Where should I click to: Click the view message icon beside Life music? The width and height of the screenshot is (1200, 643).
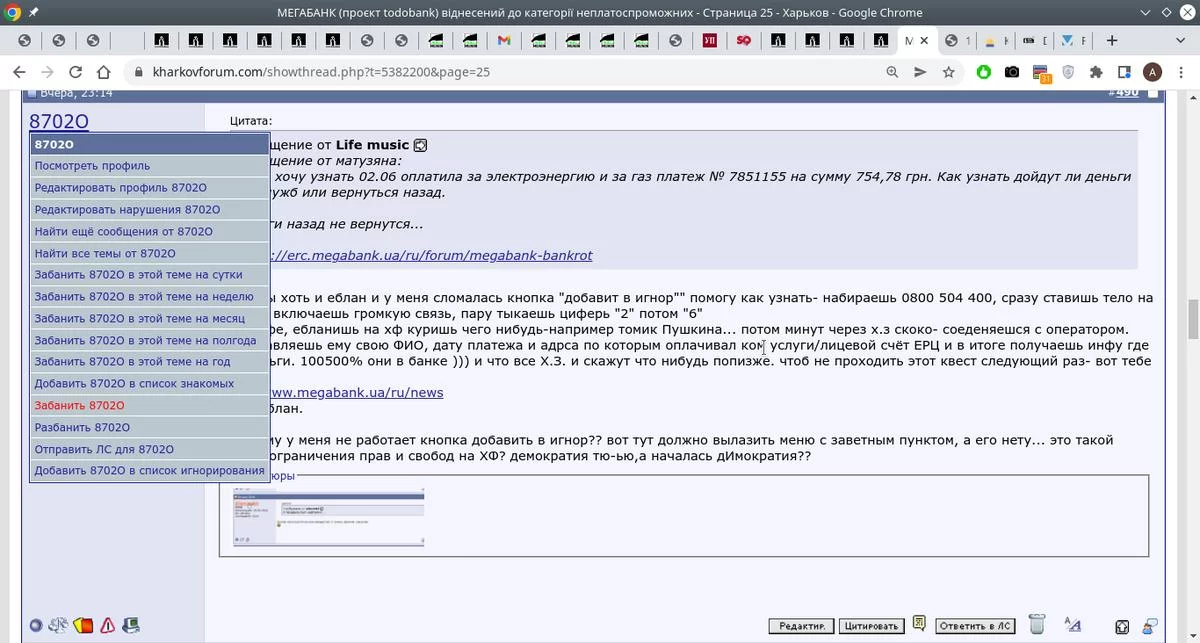[x=420, y=146]
